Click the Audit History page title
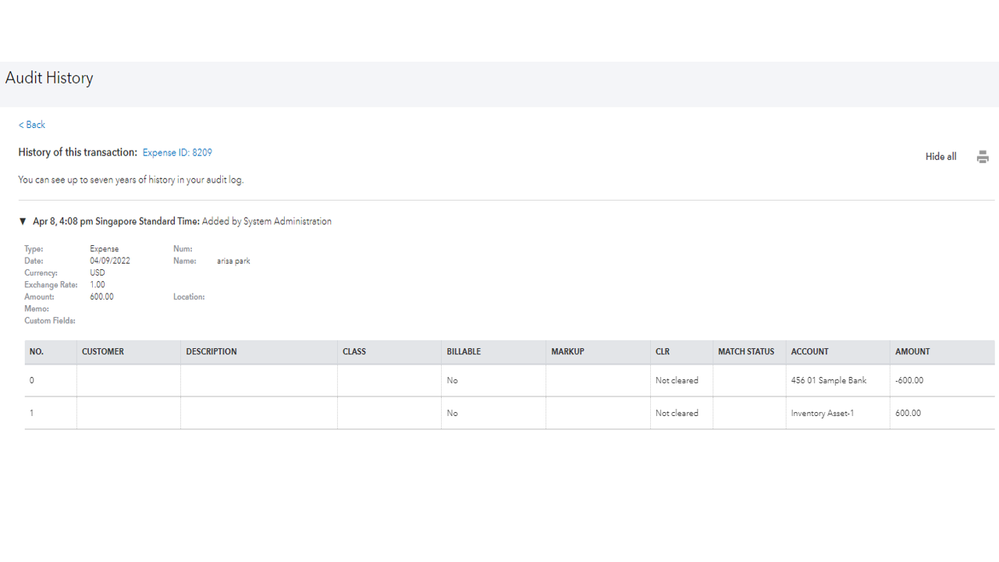 coord(49,78)
